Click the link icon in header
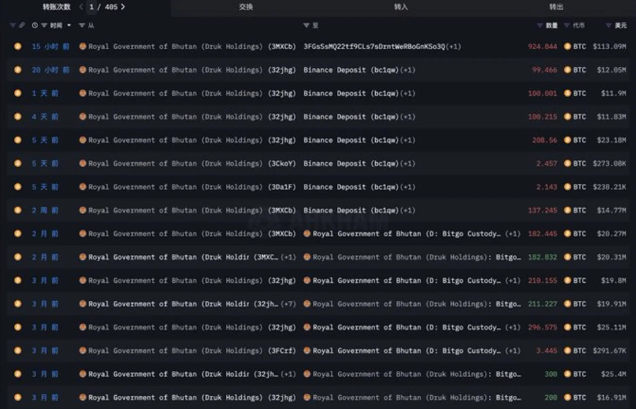Image resolution: width=636 pixels, height=409 pixels. (22, 25)
